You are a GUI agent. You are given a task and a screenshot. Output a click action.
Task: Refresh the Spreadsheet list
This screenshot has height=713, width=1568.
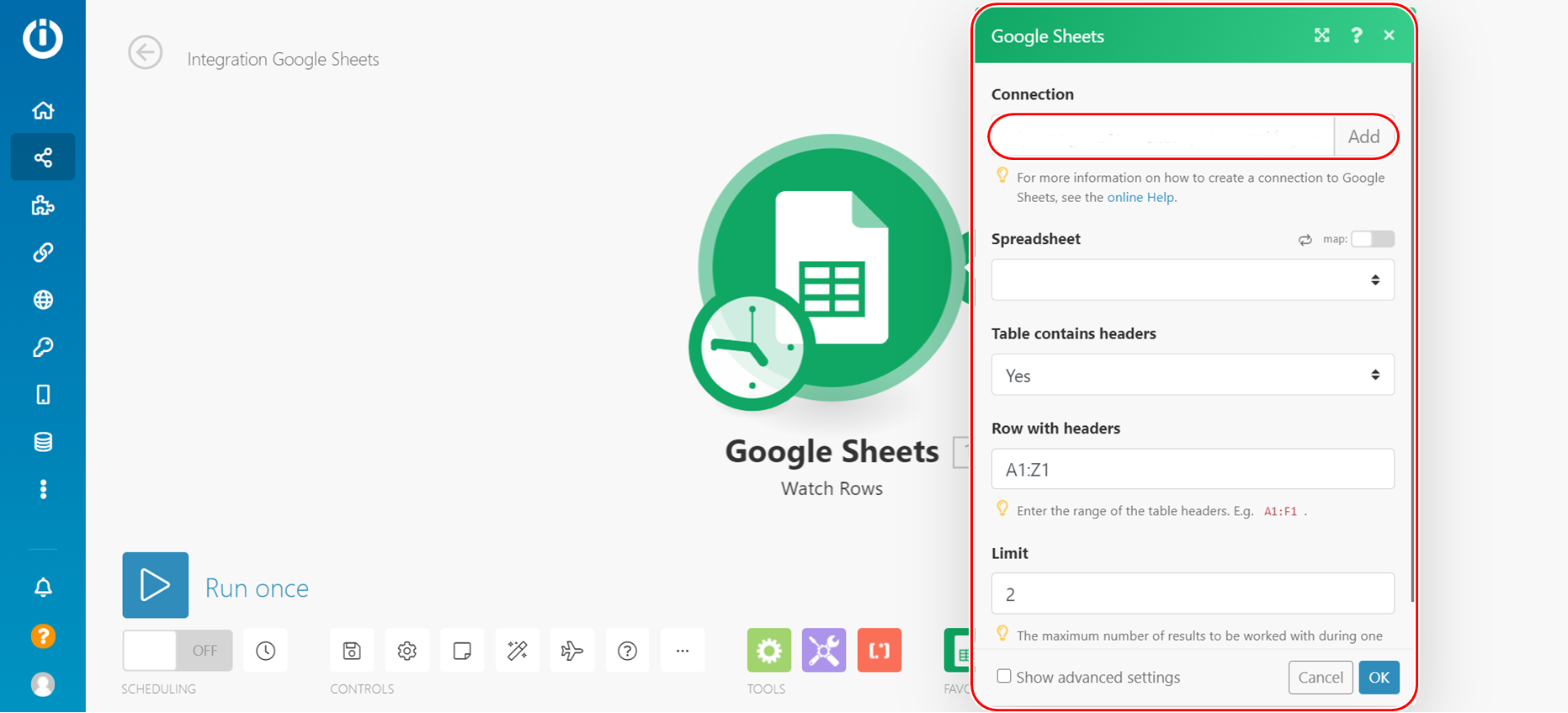point(1305,239)
